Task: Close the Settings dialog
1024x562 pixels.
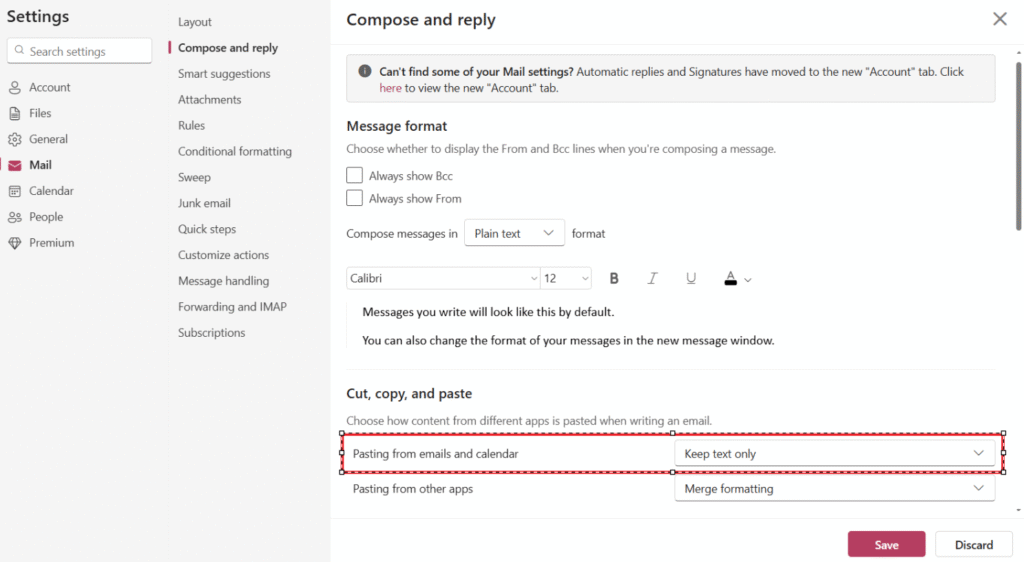Action: (x=1000, y=19)
